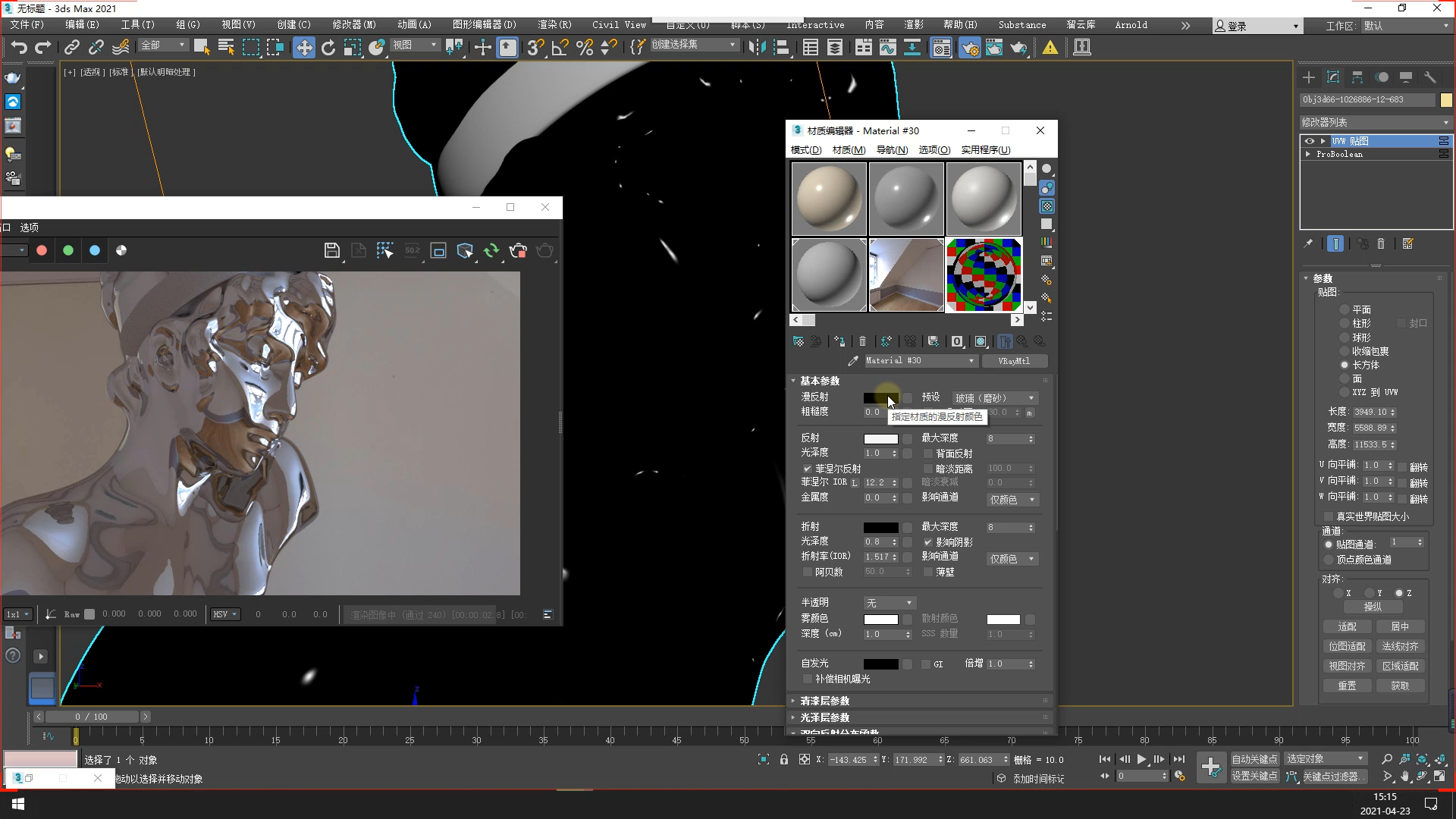The width and height of the screenshot is (1456, 819).
Task: Open the 半透明 无 dropdown
Action: pos(889,603)
